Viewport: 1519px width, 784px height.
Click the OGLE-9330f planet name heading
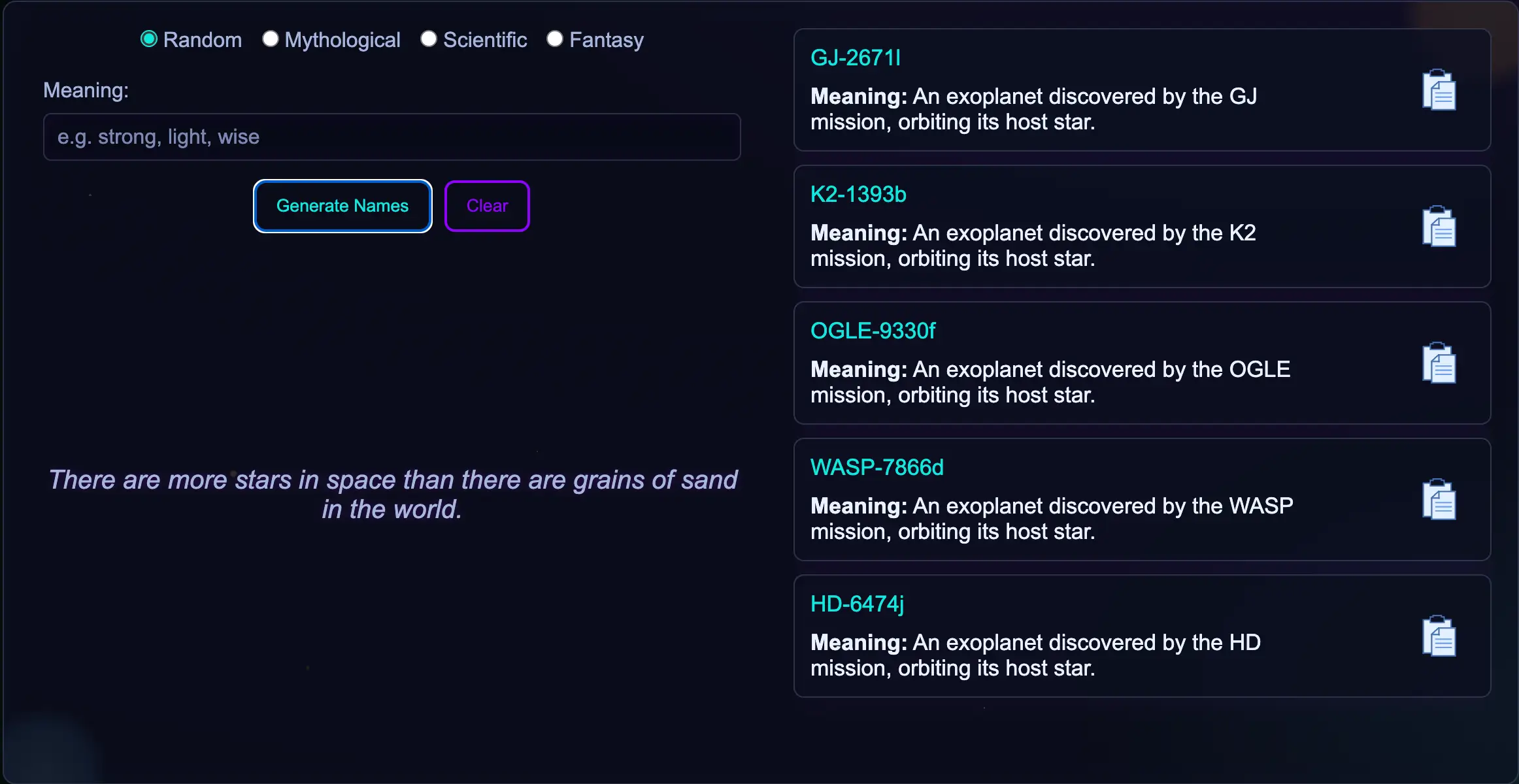tap(873, 331)
